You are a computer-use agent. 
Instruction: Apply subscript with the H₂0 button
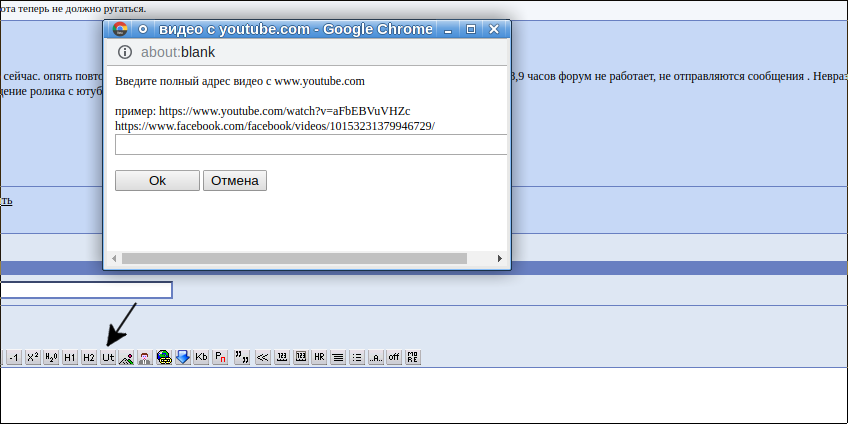51,357
